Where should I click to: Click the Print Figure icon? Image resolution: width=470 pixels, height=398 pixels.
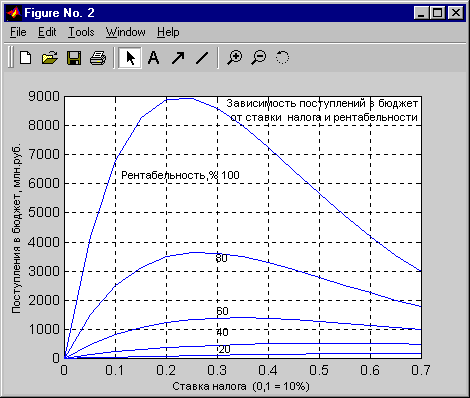[x=98, y=58]
